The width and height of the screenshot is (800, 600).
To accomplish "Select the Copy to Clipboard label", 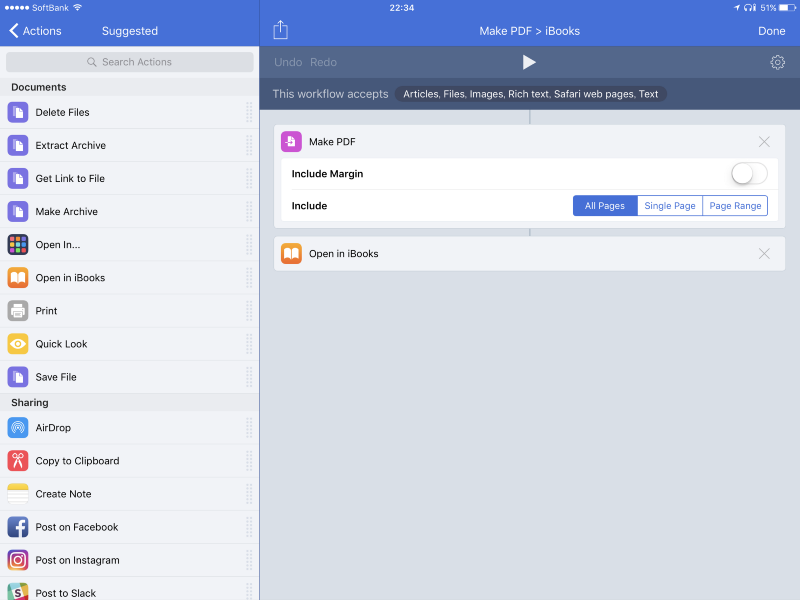I will (77, 461).
